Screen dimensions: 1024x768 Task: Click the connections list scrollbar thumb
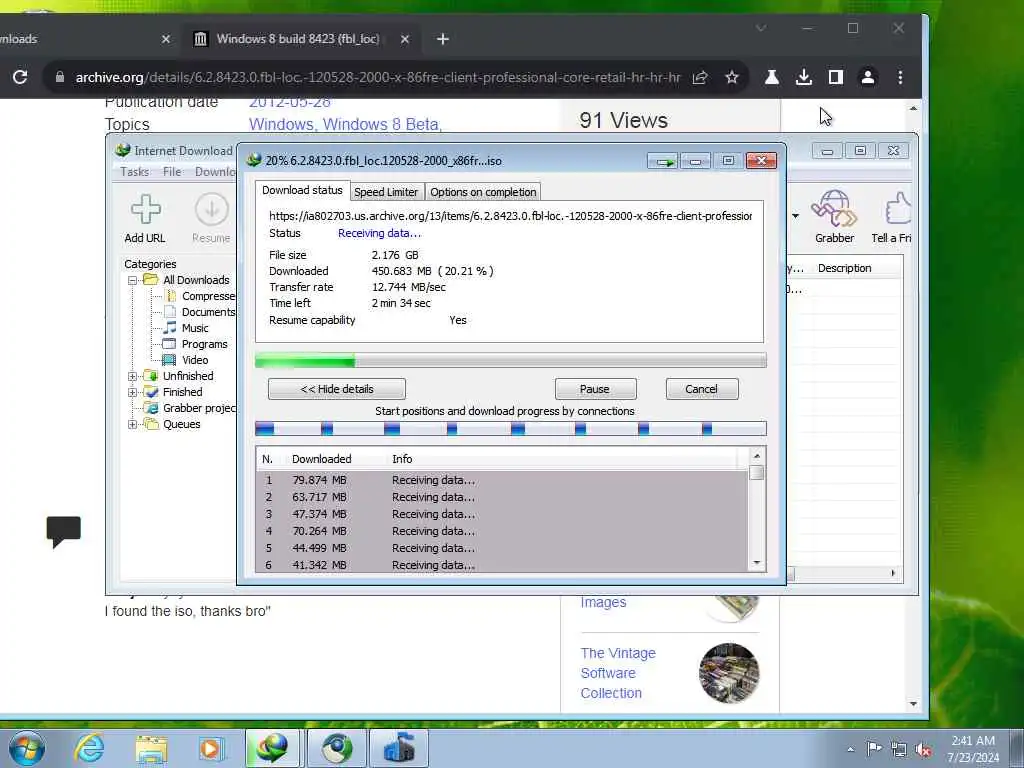tap(756, 472)
